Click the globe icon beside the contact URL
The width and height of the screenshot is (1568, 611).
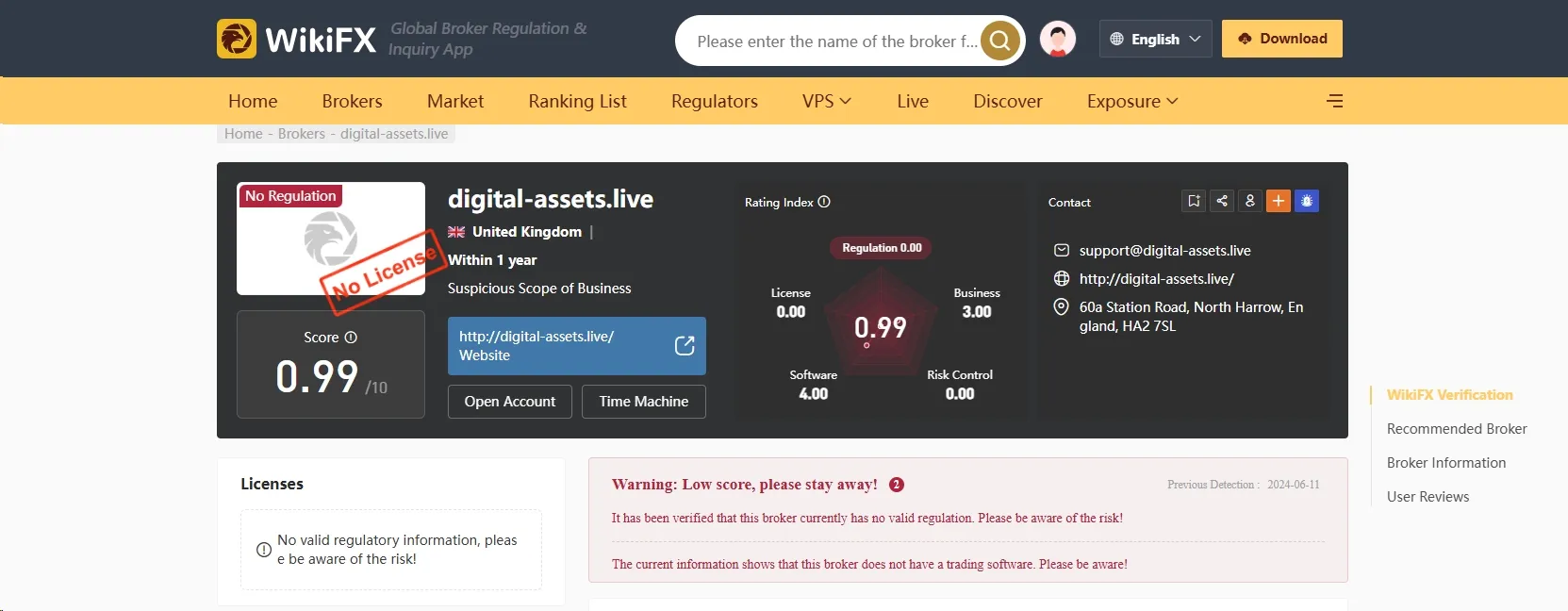(1062, 279)
